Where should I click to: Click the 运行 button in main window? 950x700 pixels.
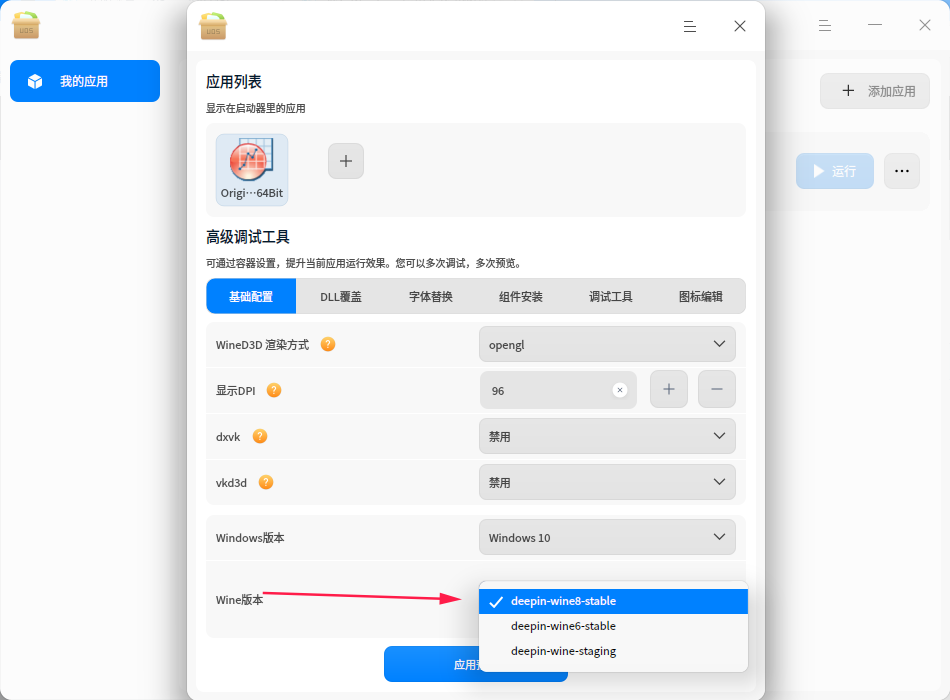click(834, 171)
